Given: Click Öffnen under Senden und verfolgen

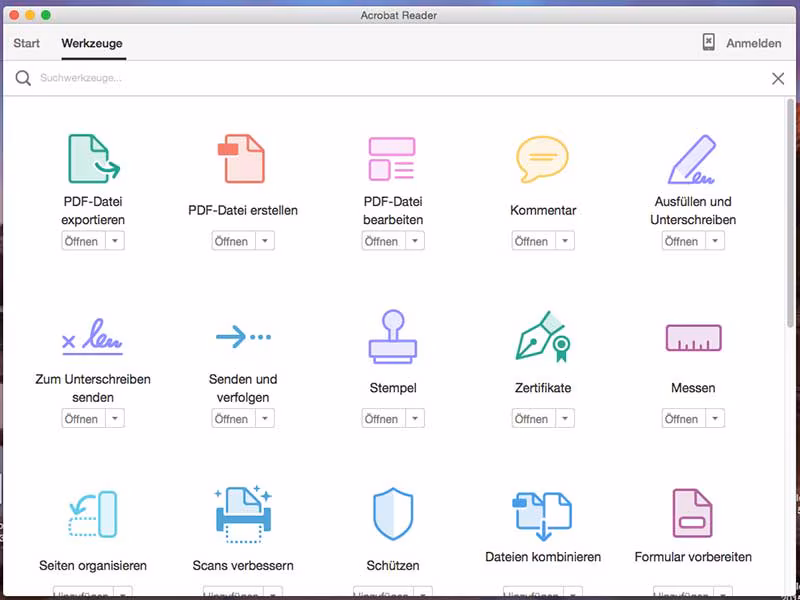Looking at the screenshot, I should click(x=234, y=418).
